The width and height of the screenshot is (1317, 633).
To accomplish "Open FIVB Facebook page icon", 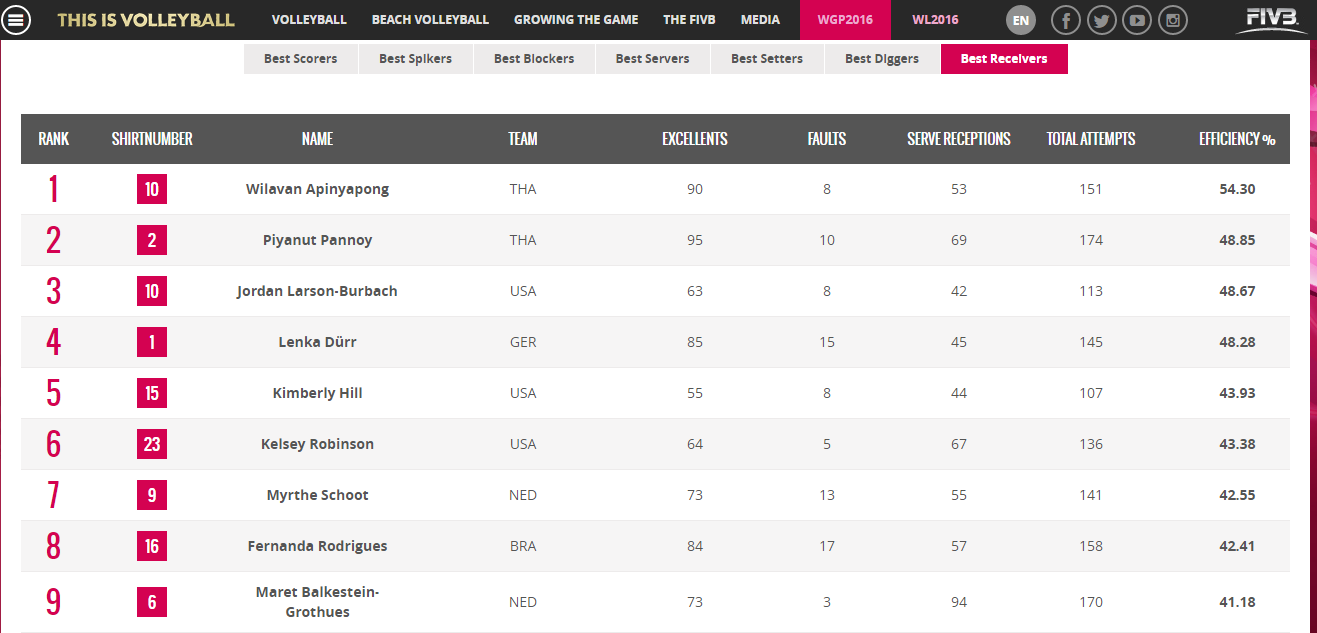I will (1067, 20).
